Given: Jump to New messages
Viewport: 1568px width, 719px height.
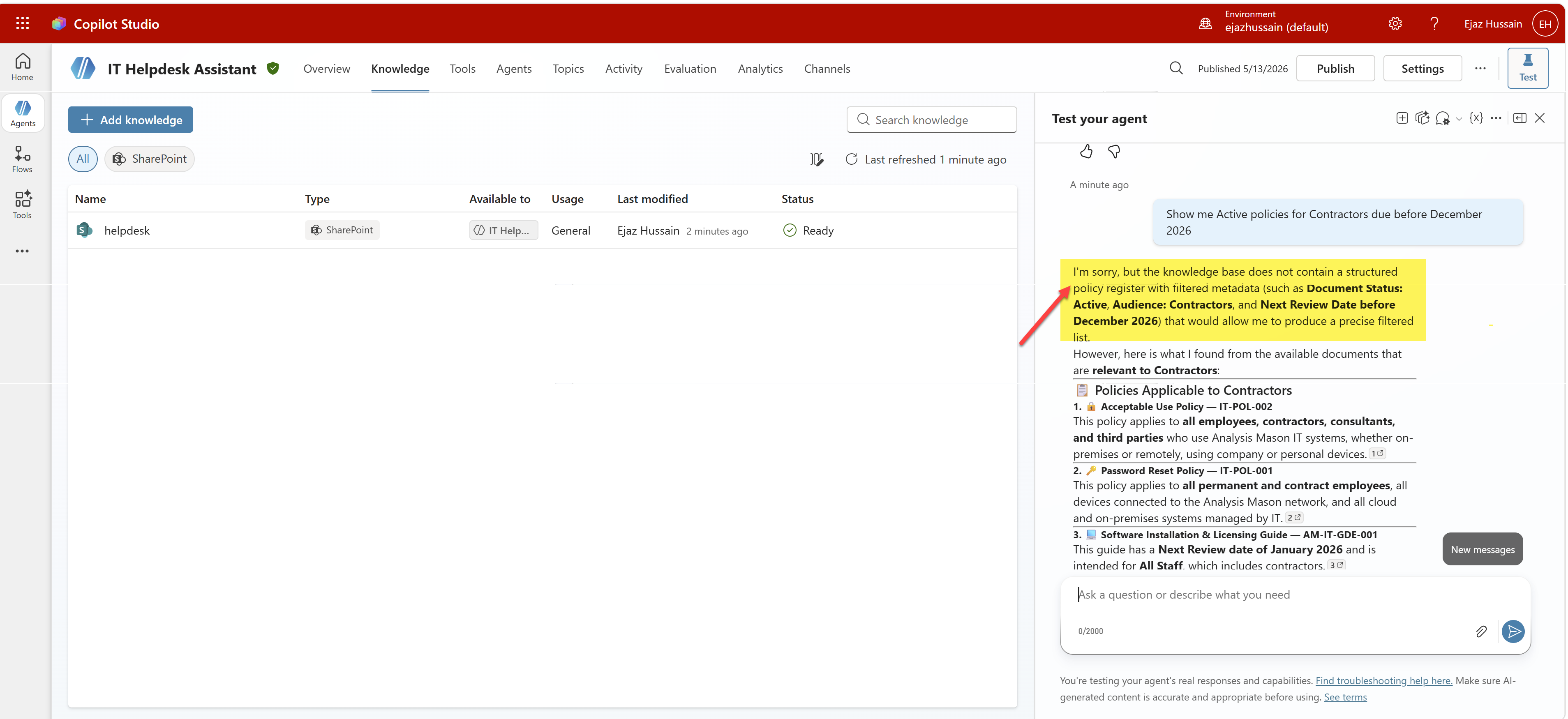Looking at the screenshot, I should click(x=1482, y=549).
